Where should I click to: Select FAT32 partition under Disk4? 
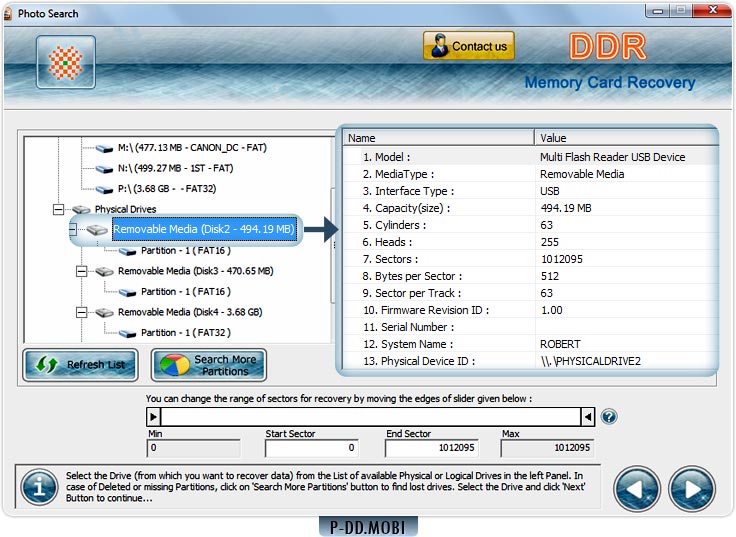click(186, 333)
